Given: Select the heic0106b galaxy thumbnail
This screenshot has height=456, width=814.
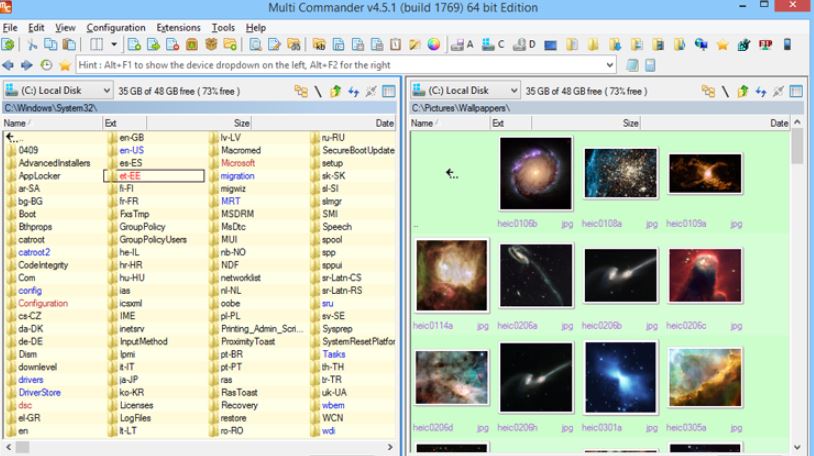Looking at the screenshot, I should click(x=536, y=173).
